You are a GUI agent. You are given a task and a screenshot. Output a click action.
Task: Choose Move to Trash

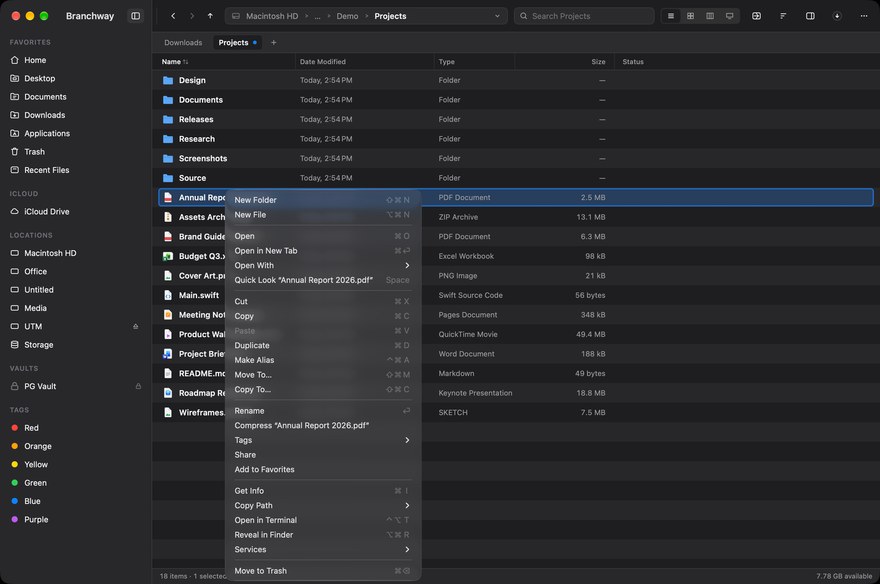323,571
